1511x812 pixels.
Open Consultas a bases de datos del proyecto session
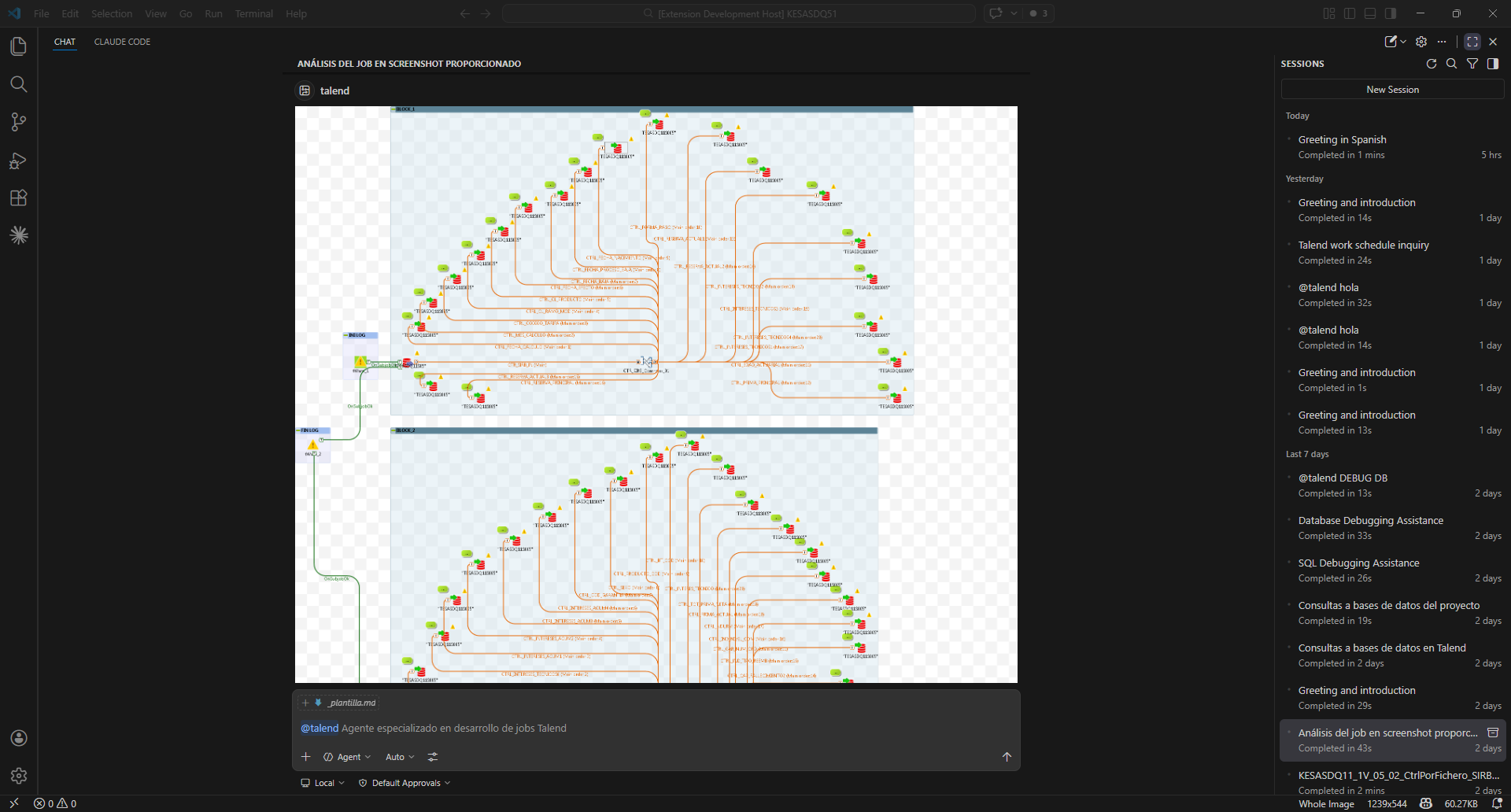(x=1392, y=613)
